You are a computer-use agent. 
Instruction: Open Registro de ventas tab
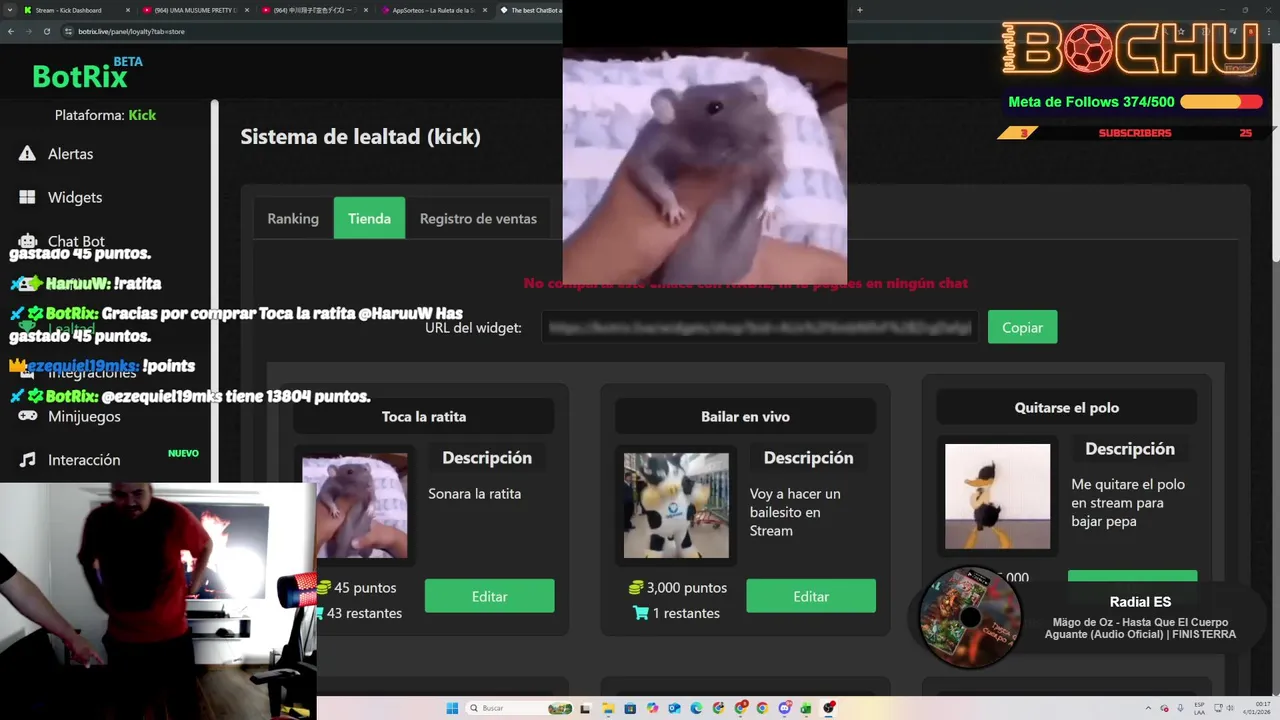point(478,218)
